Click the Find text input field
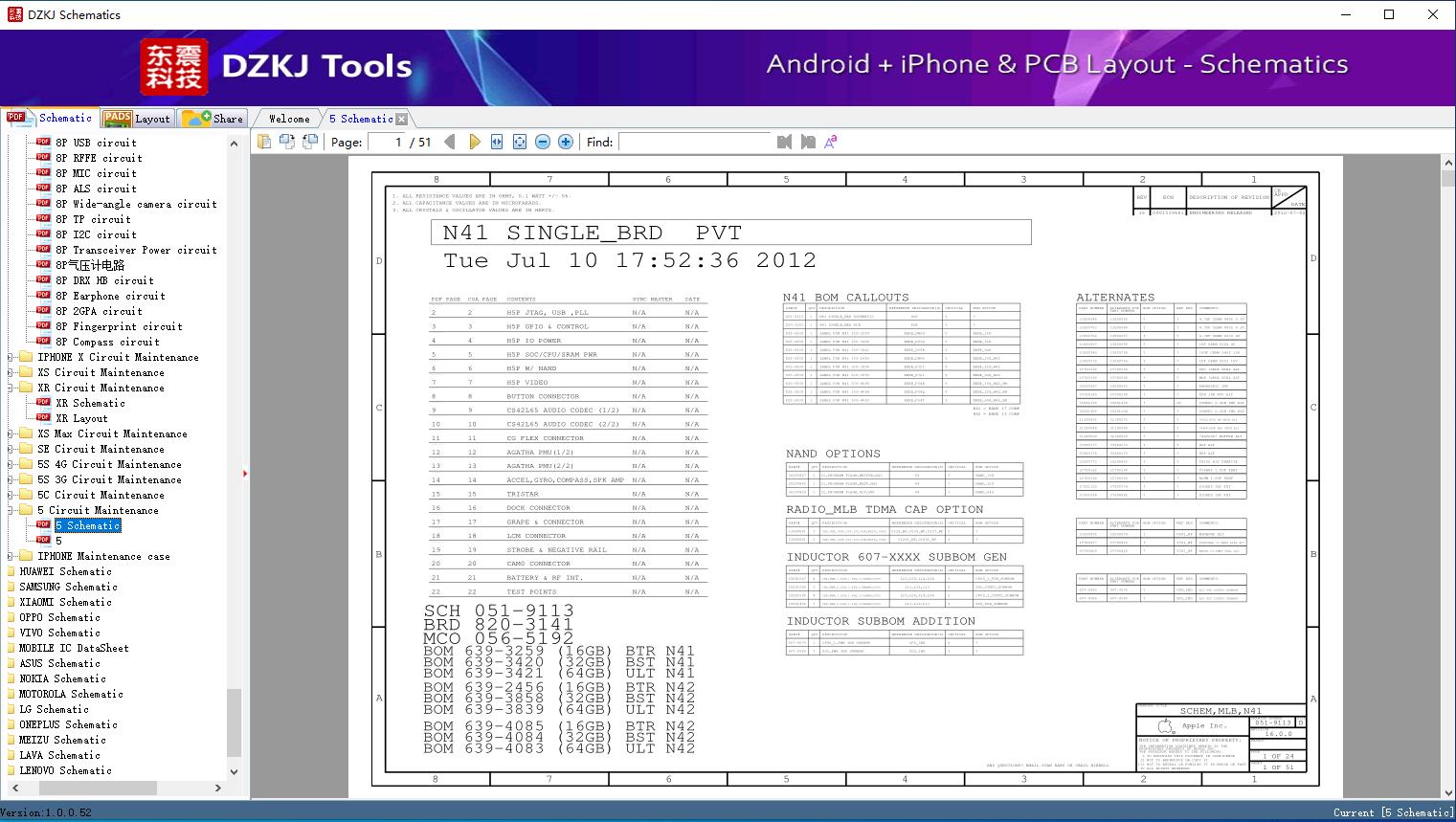Viewport: 1456px width, 822px height. point(695,142)
